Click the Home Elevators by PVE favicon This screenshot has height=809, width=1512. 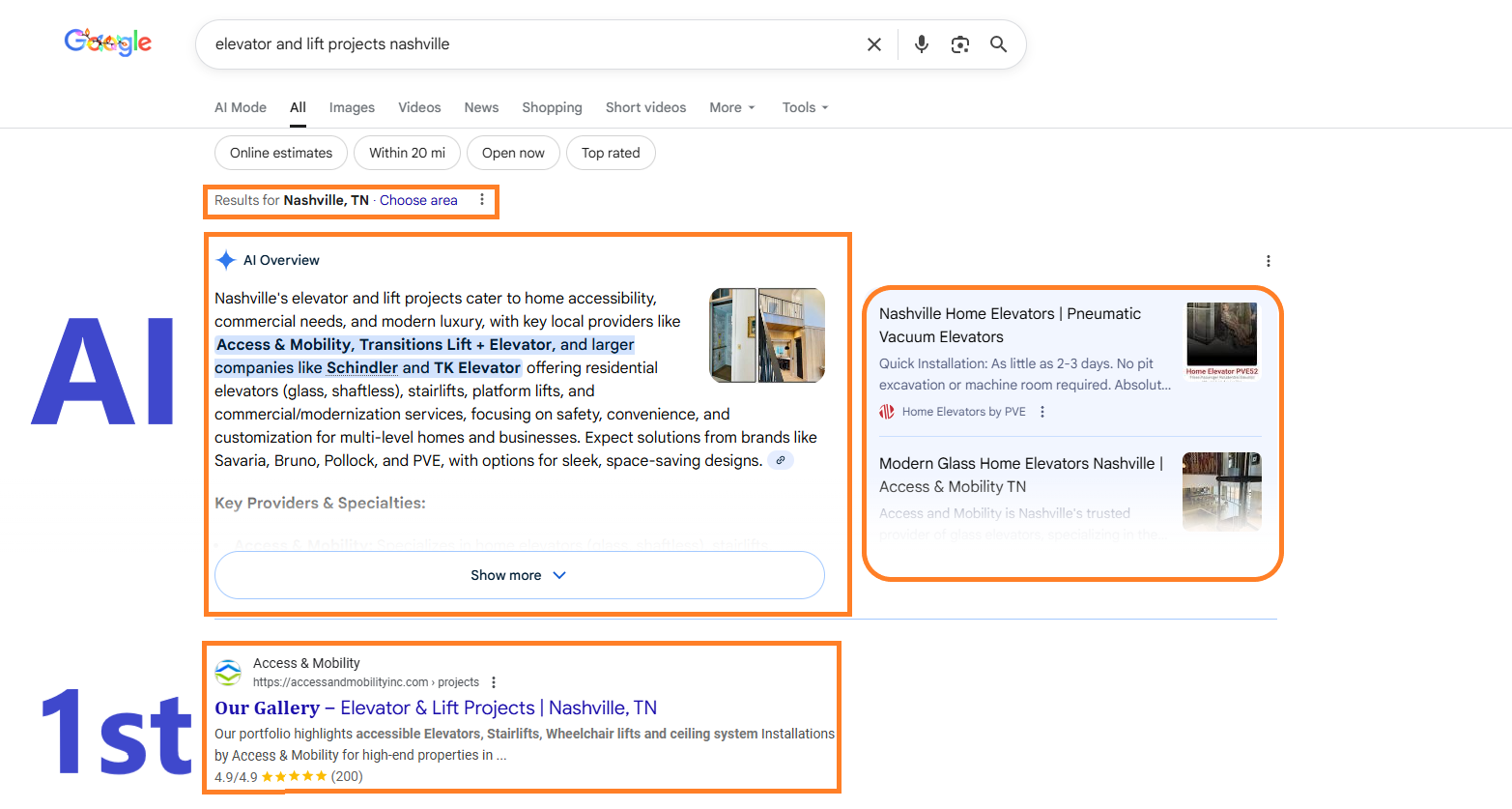coord(887,412)
